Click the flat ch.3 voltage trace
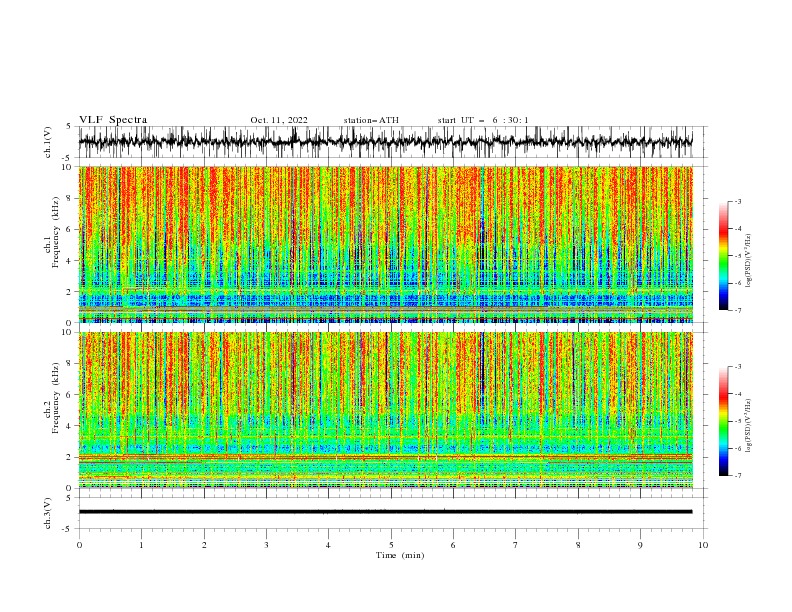This screenshot has height=612, width=792. click(385, 512)
